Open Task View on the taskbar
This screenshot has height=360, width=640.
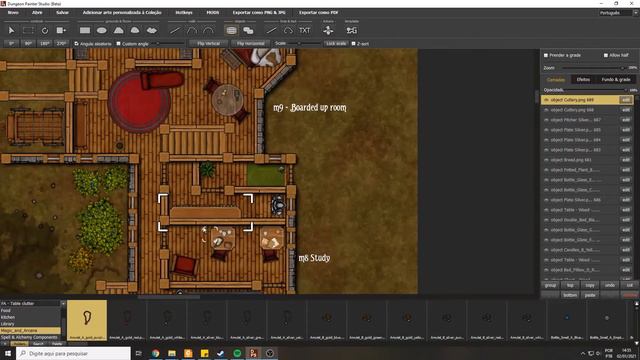coord(139,353)
